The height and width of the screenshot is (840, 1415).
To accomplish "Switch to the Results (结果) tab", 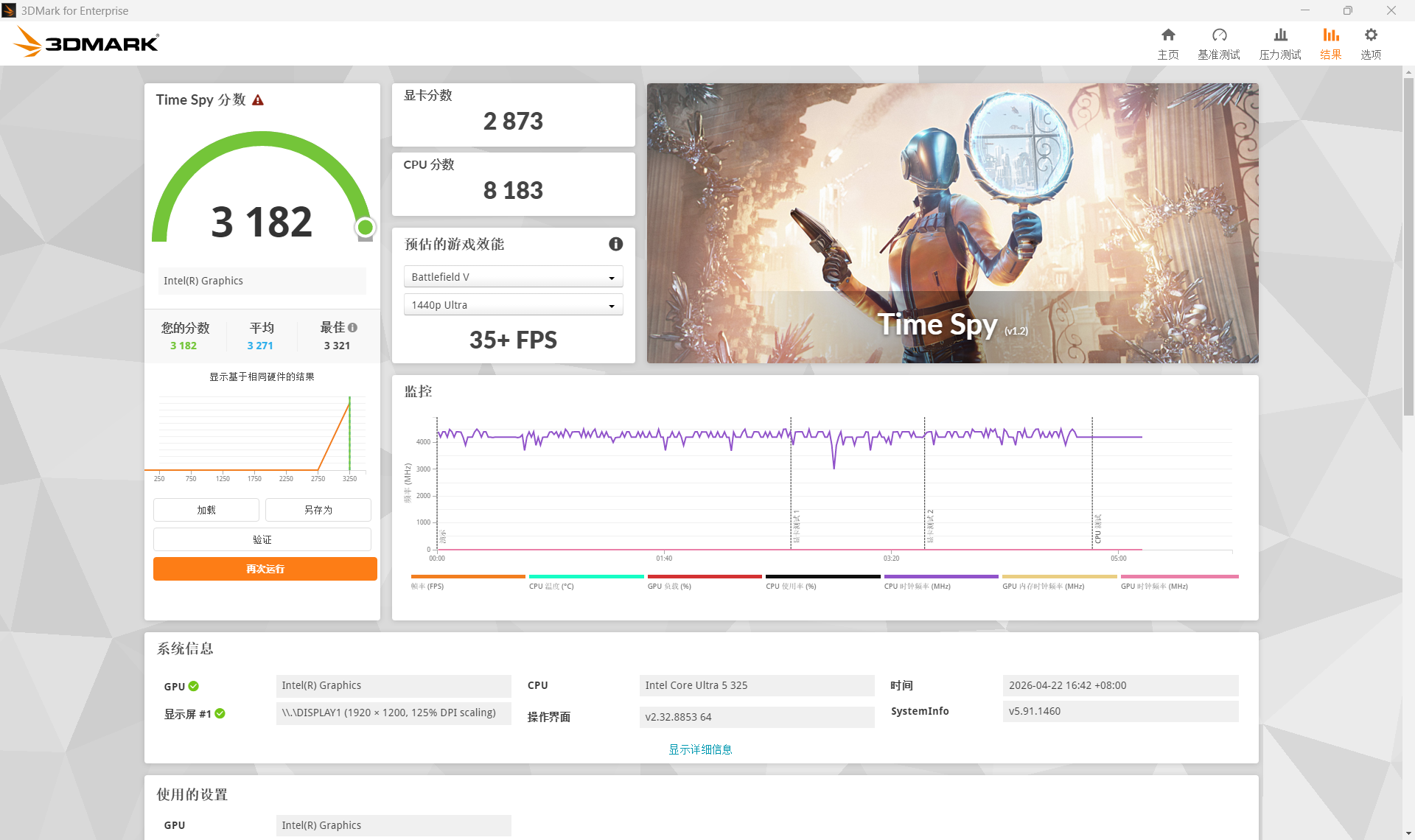I will 1330,43.
